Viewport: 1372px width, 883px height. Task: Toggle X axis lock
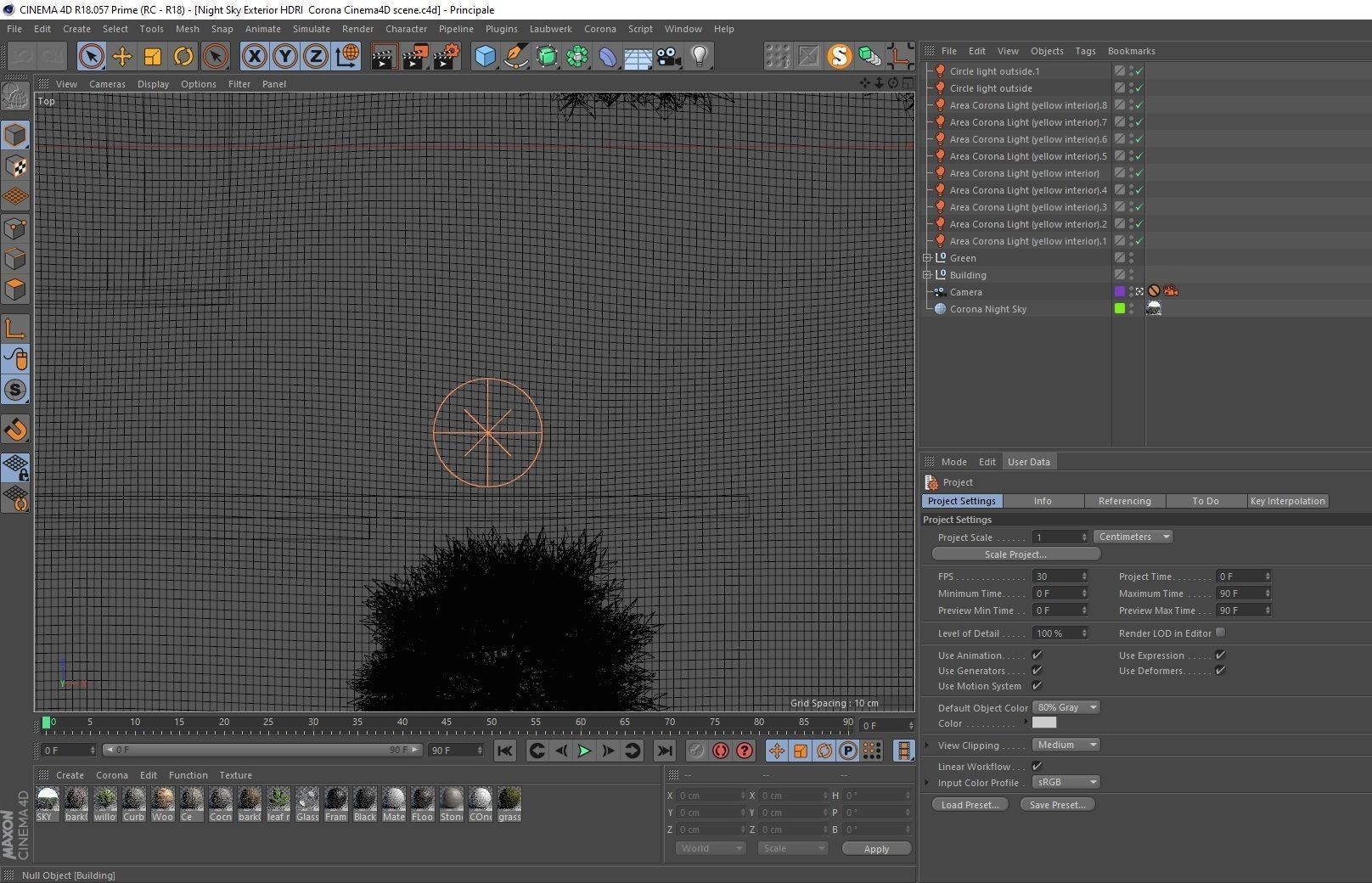[x=254, y=57]
